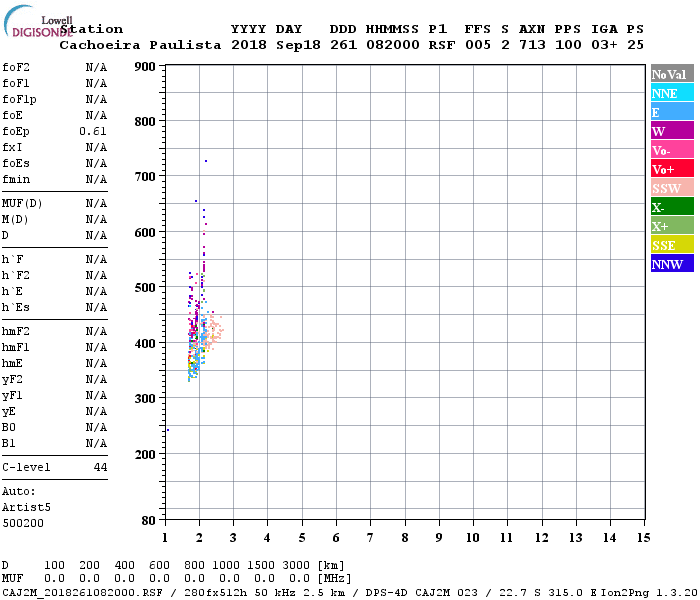Click the MUF(D) parameter label
Screen dimensions: 700x600
(x=22, y=204)
